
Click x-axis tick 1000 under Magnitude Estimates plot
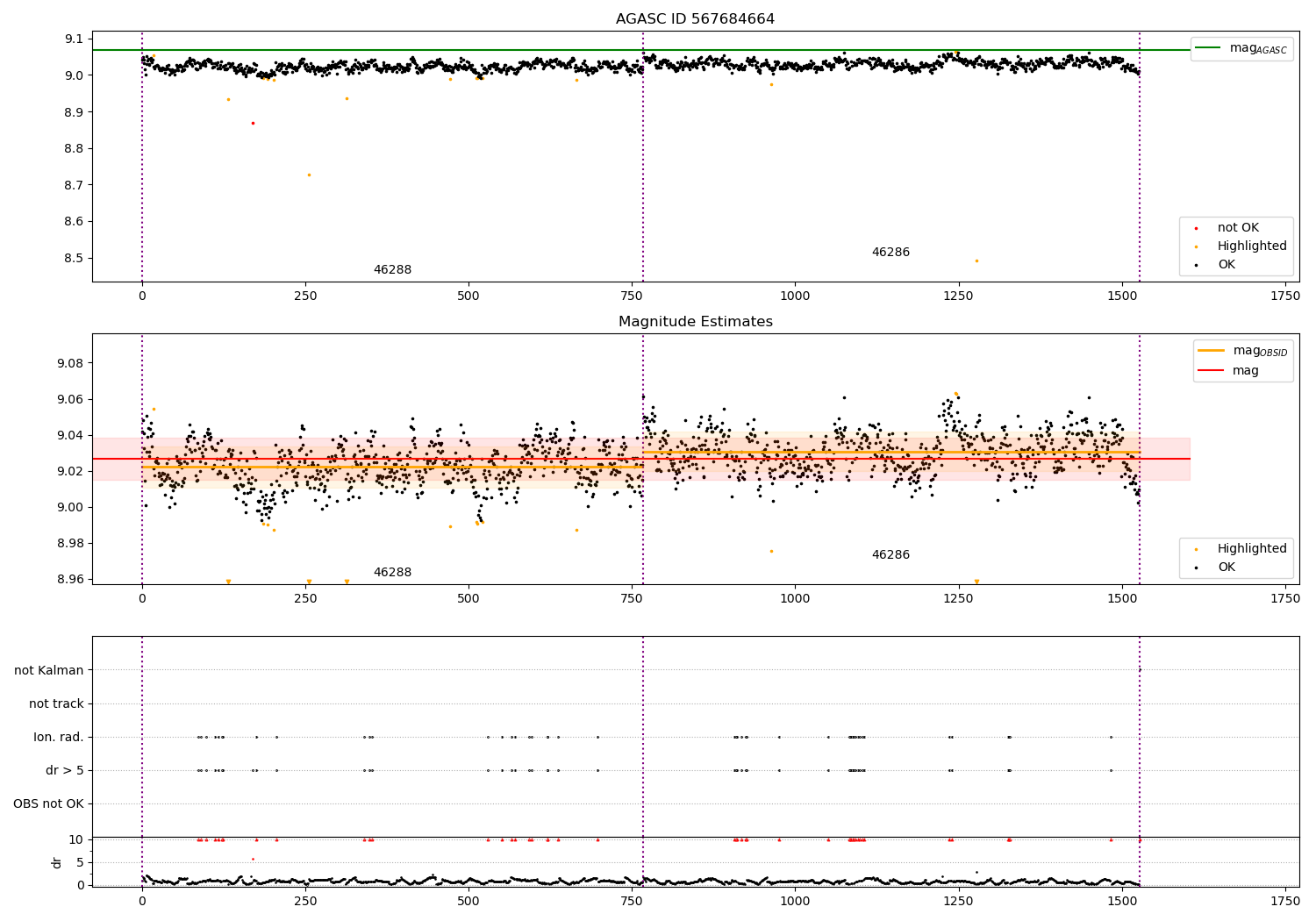pyautogui.click(x=795, y=599)
